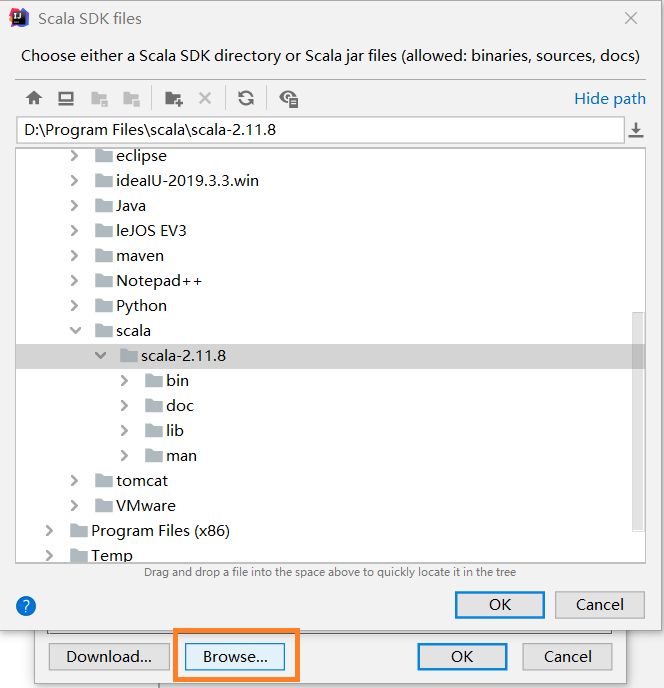Screen dimensions: 664x688
Task: Click the Delete (X) toolbar icon
Action: pos(205,98)
